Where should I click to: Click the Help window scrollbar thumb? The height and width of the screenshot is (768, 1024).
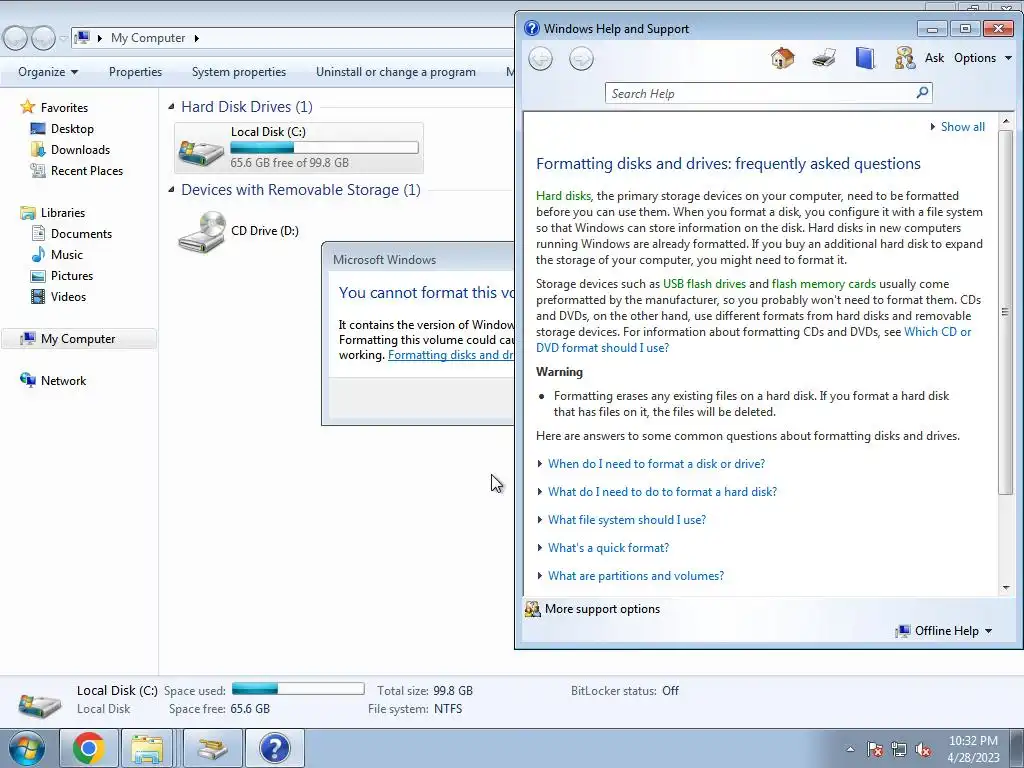(1005, 312)
